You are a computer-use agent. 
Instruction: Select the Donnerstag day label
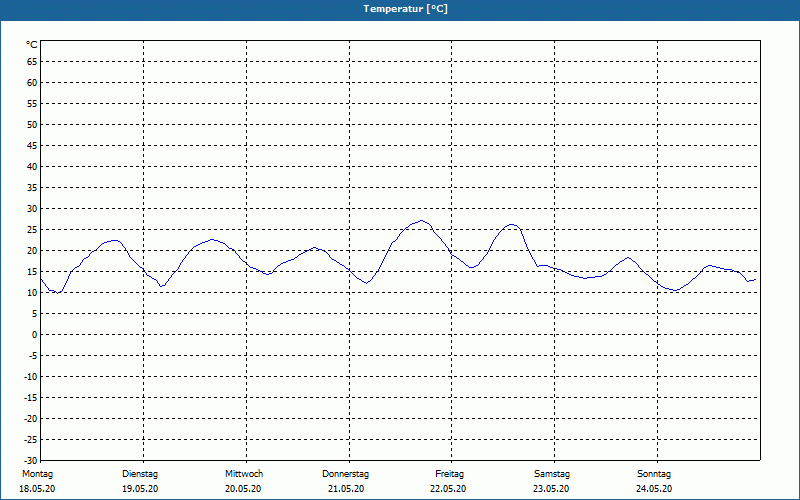(x=345, y=474)
